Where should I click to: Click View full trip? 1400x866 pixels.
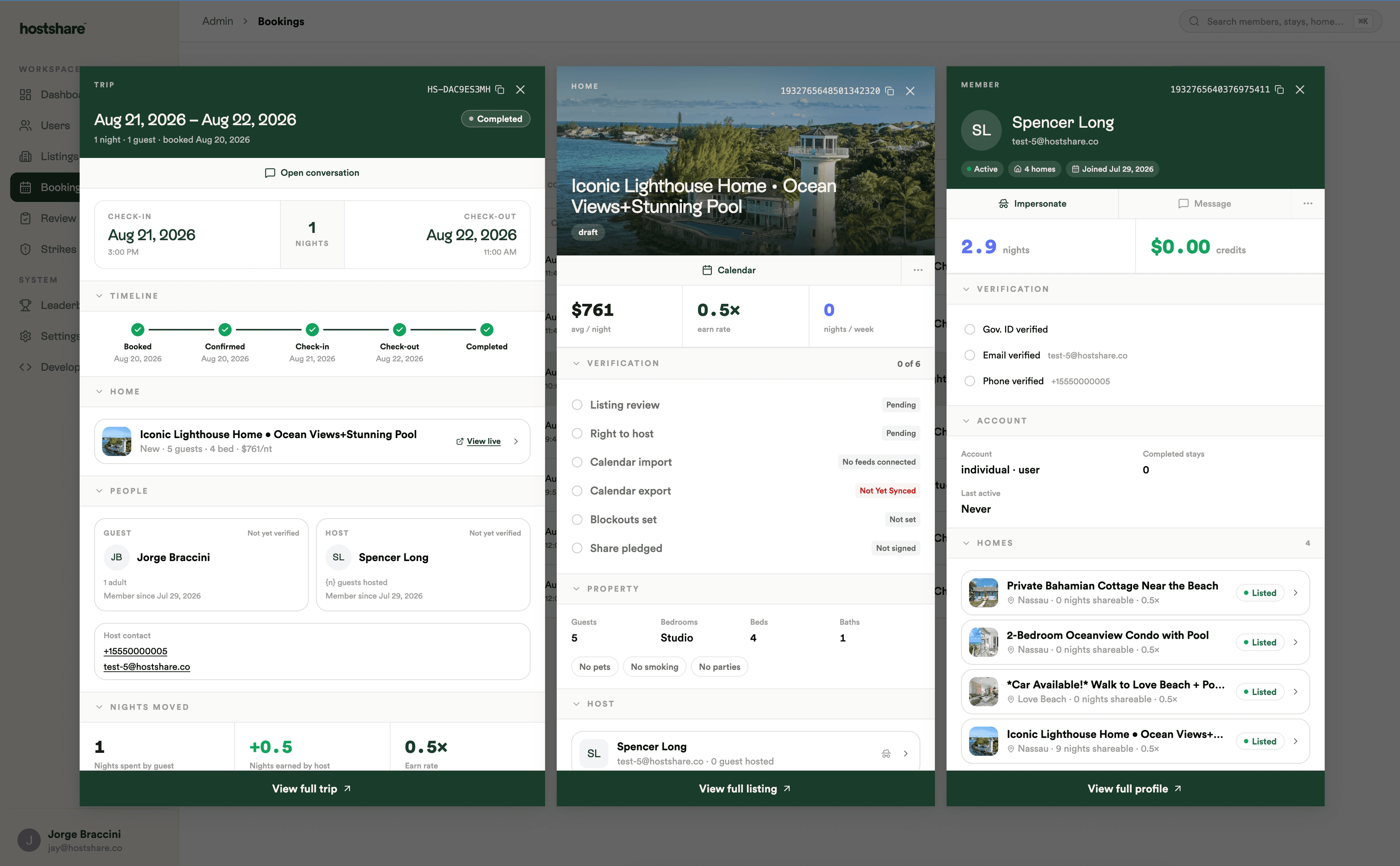(x=312, y=788)
